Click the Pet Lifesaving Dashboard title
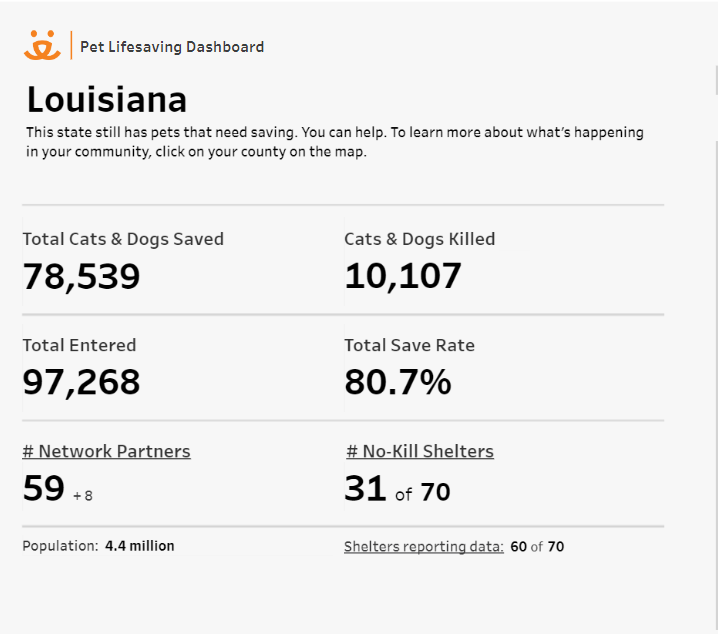 point(172,47)
